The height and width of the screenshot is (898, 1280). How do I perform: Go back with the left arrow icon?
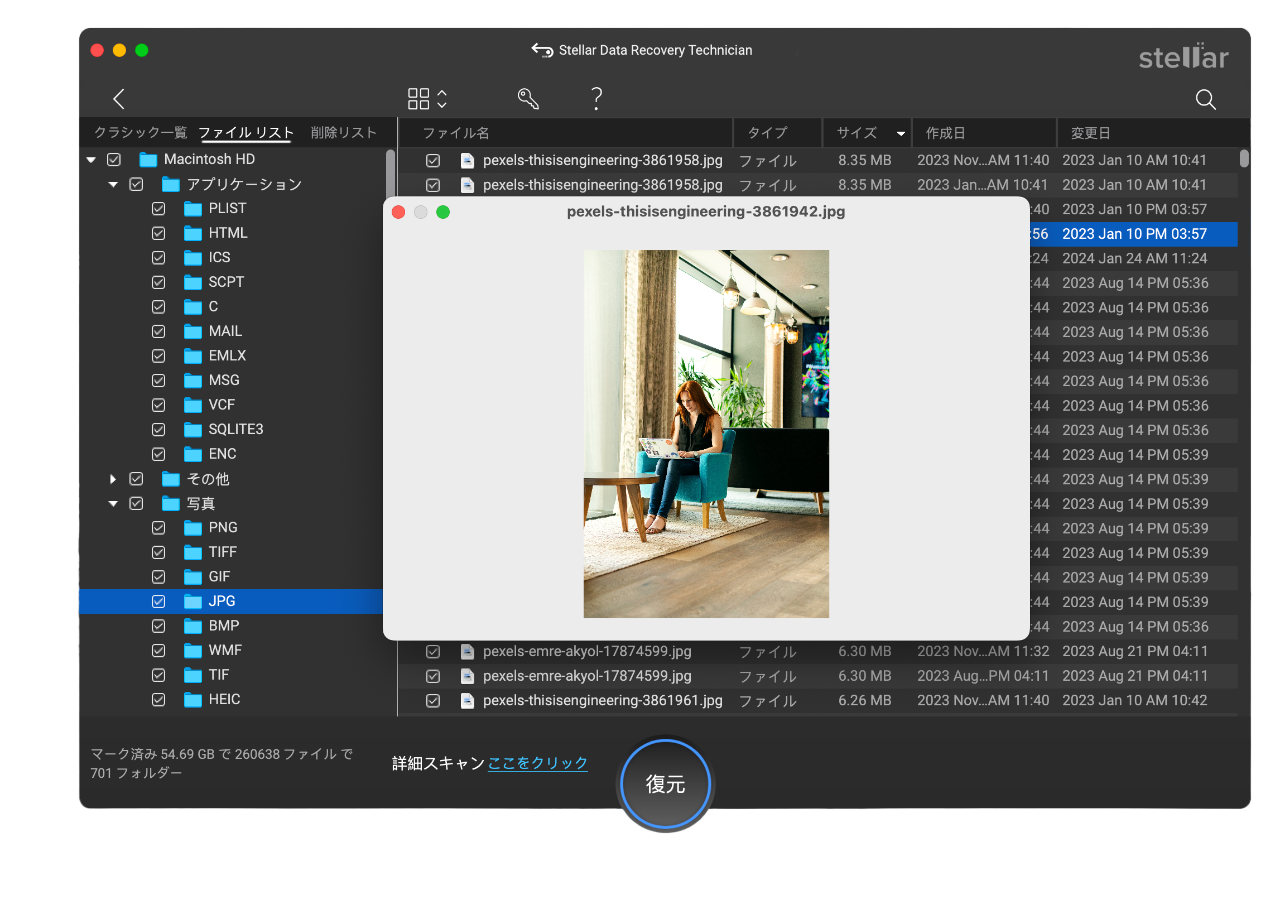119,98
